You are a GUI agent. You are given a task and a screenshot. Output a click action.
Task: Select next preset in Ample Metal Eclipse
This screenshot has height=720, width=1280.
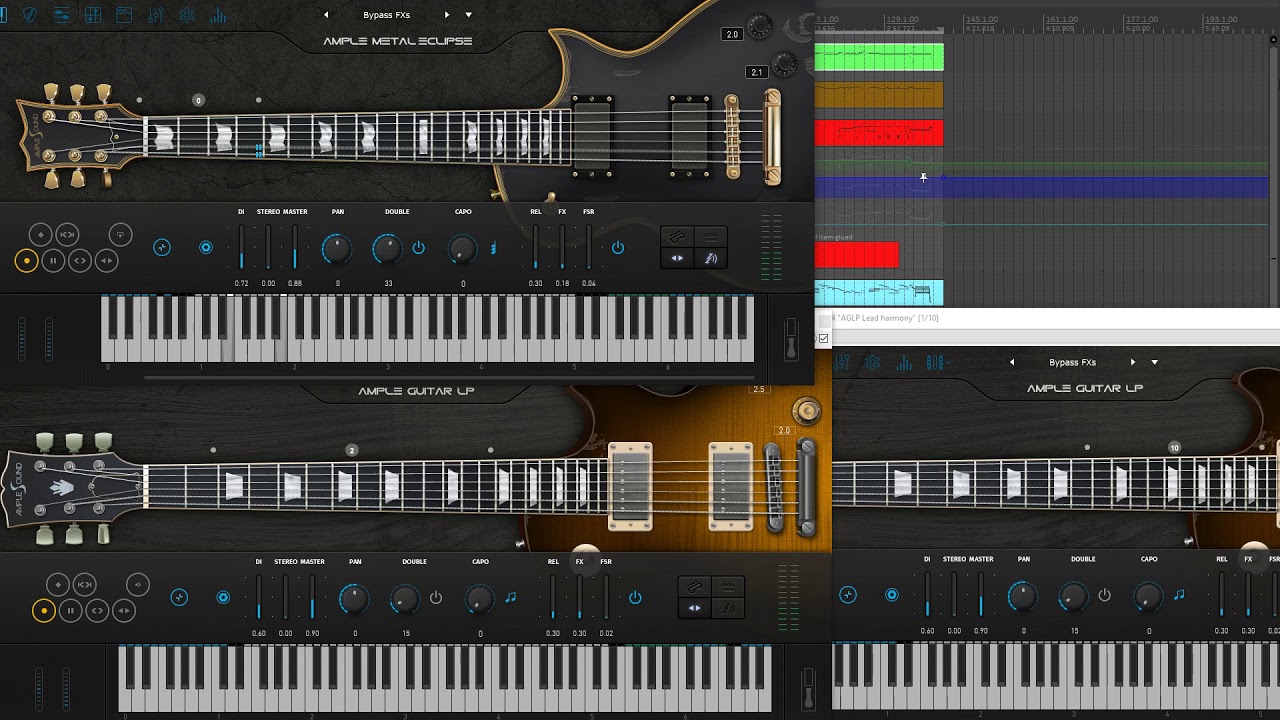point(446,15)
